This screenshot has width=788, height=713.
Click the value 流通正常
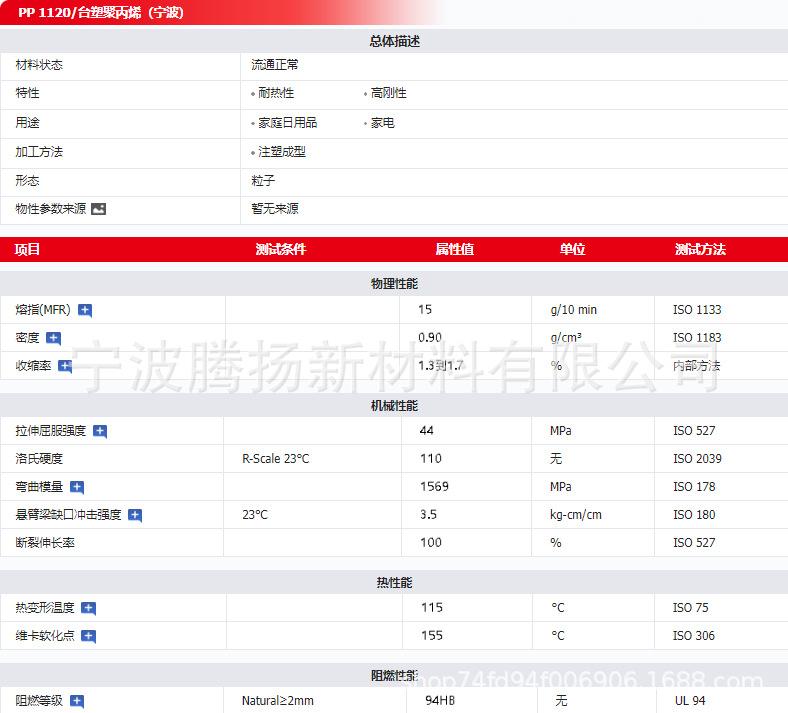pyautogui.click(x=275, y=65)
